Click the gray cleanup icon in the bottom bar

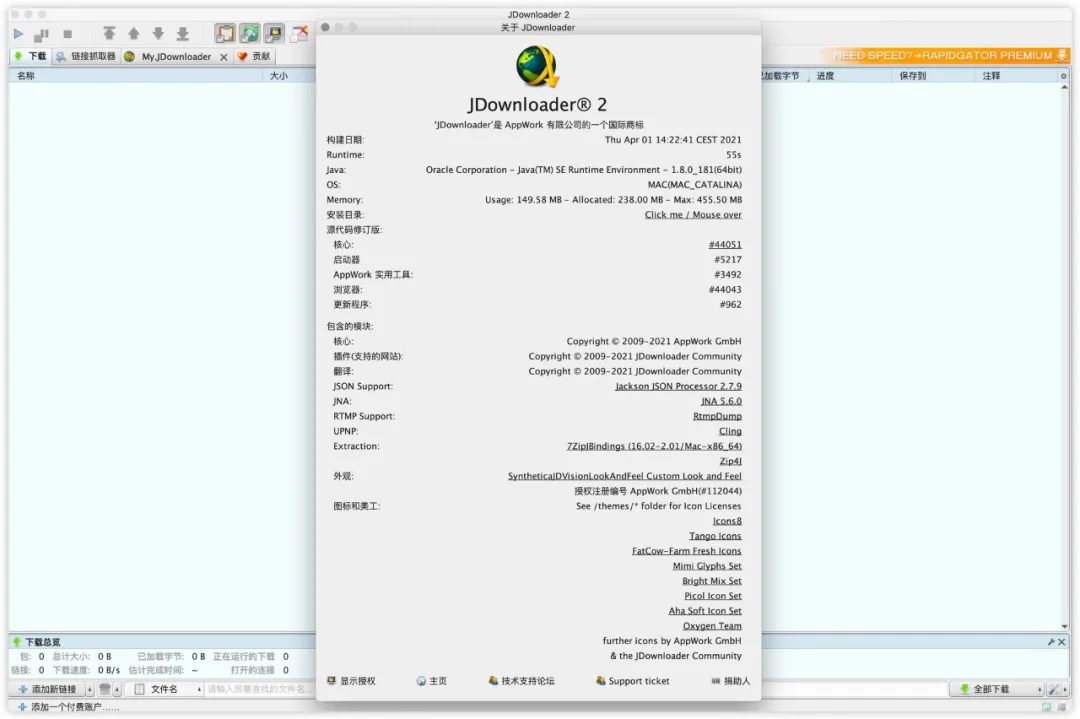tap(105, 689)
